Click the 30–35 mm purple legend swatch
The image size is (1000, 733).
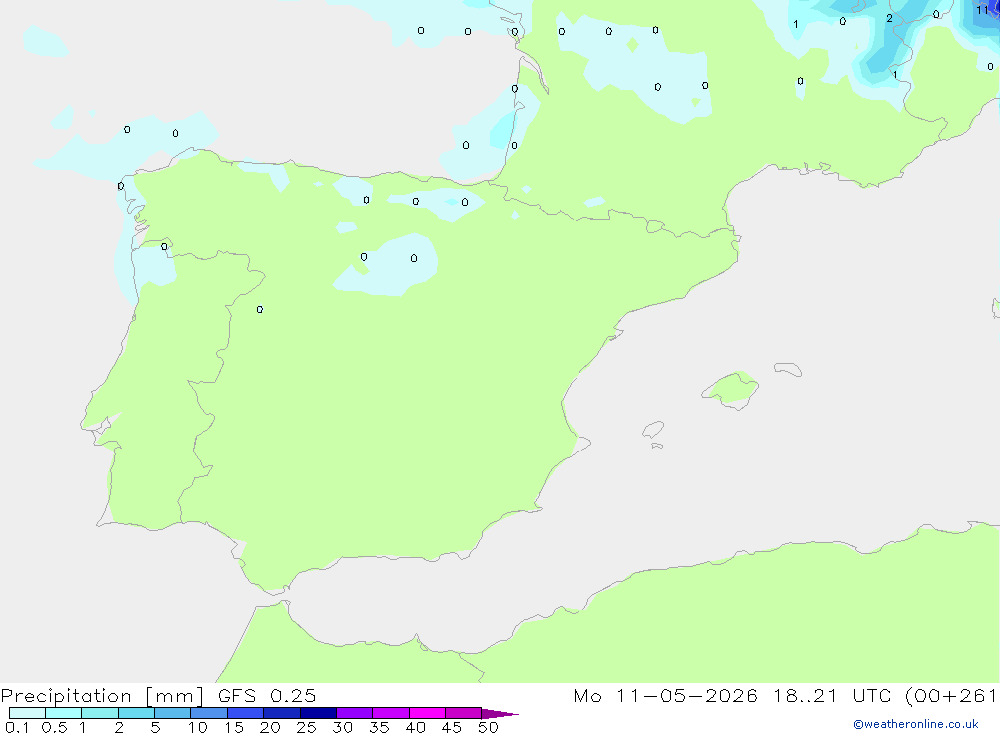coord(354,713)
